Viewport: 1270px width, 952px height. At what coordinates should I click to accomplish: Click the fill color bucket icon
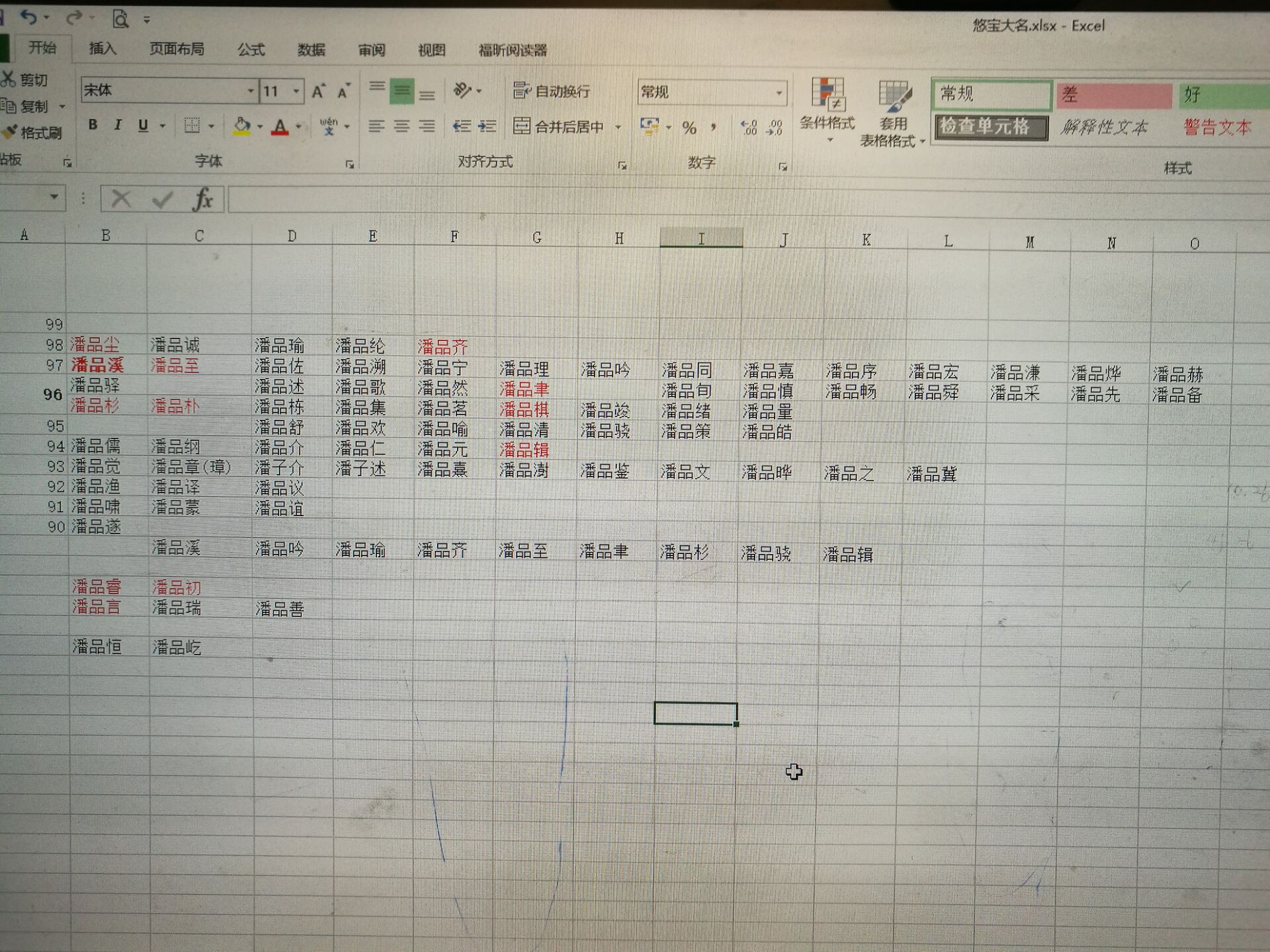[242, 126]
